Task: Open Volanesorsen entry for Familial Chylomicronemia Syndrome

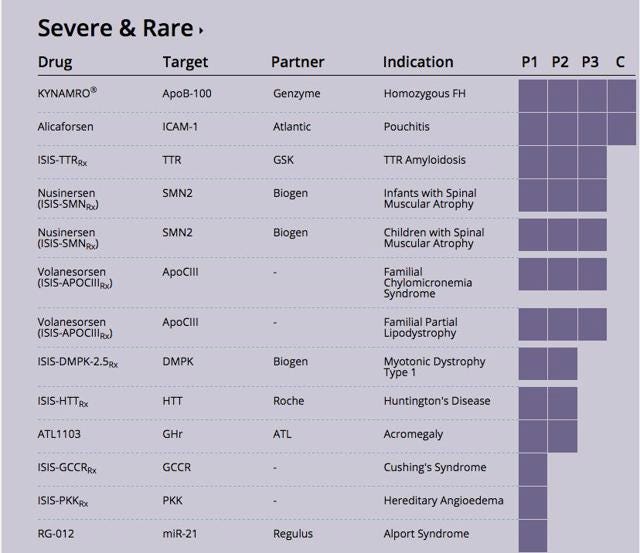Action: [x=75, y=278]
